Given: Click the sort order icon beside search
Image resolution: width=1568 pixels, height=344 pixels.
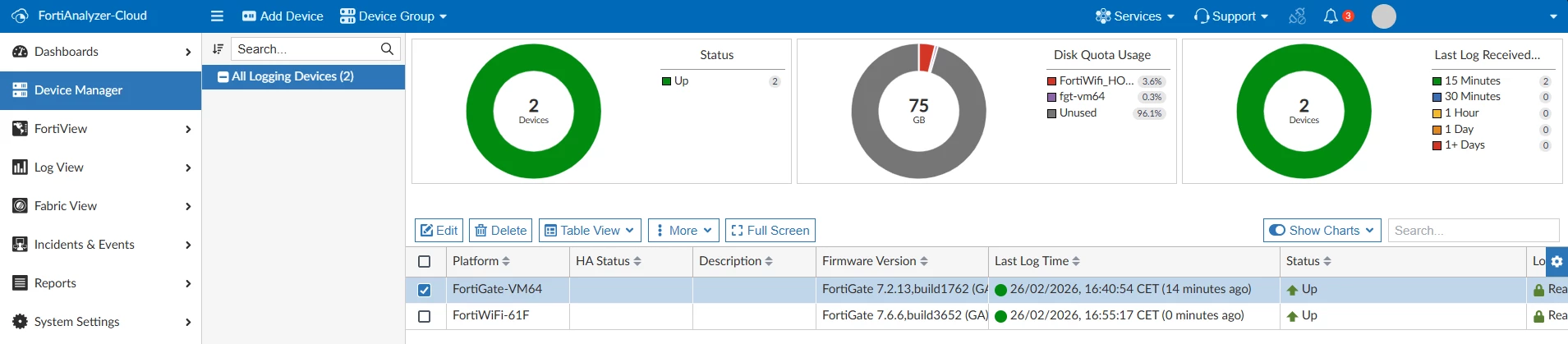Looking at the screenshot, I should (218, 49).
